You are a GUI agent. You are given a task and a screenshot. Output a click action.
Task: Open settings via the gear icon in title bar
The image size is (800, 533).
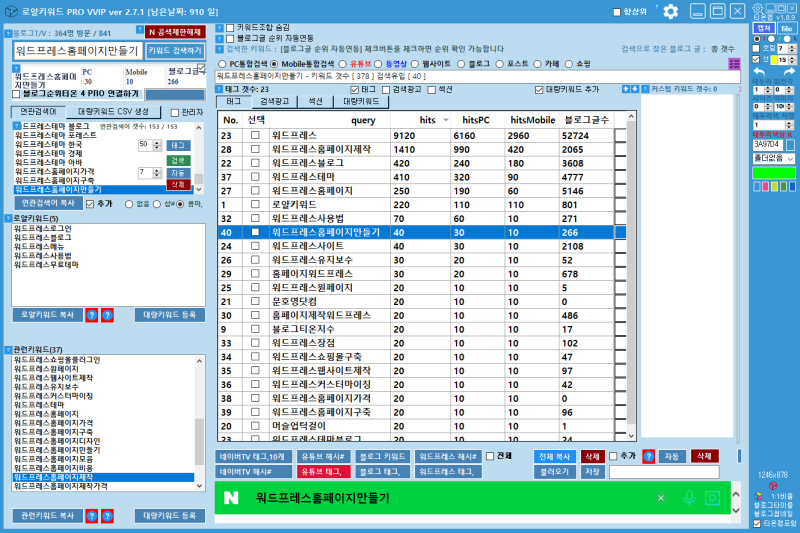pyautogui.click(x=670, y=12)
